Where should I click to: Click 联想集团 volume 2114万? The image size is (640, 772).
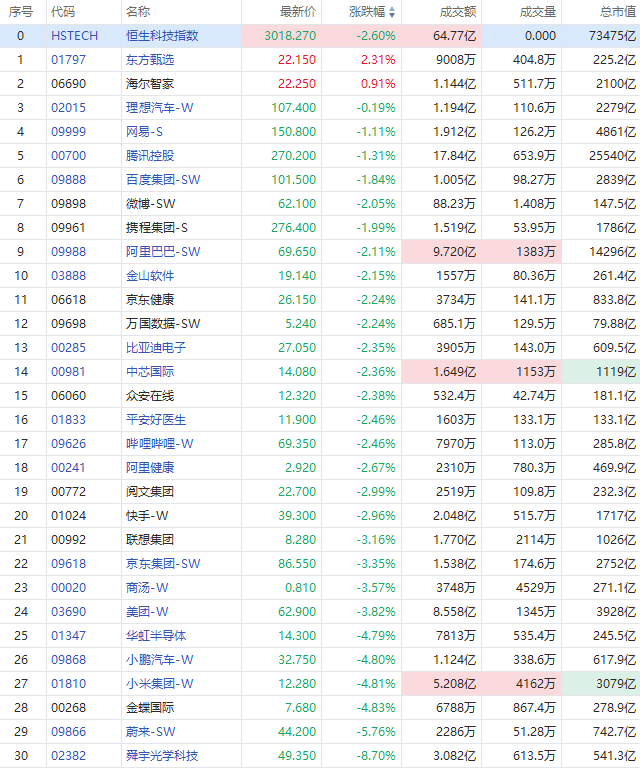coord(536,540)
